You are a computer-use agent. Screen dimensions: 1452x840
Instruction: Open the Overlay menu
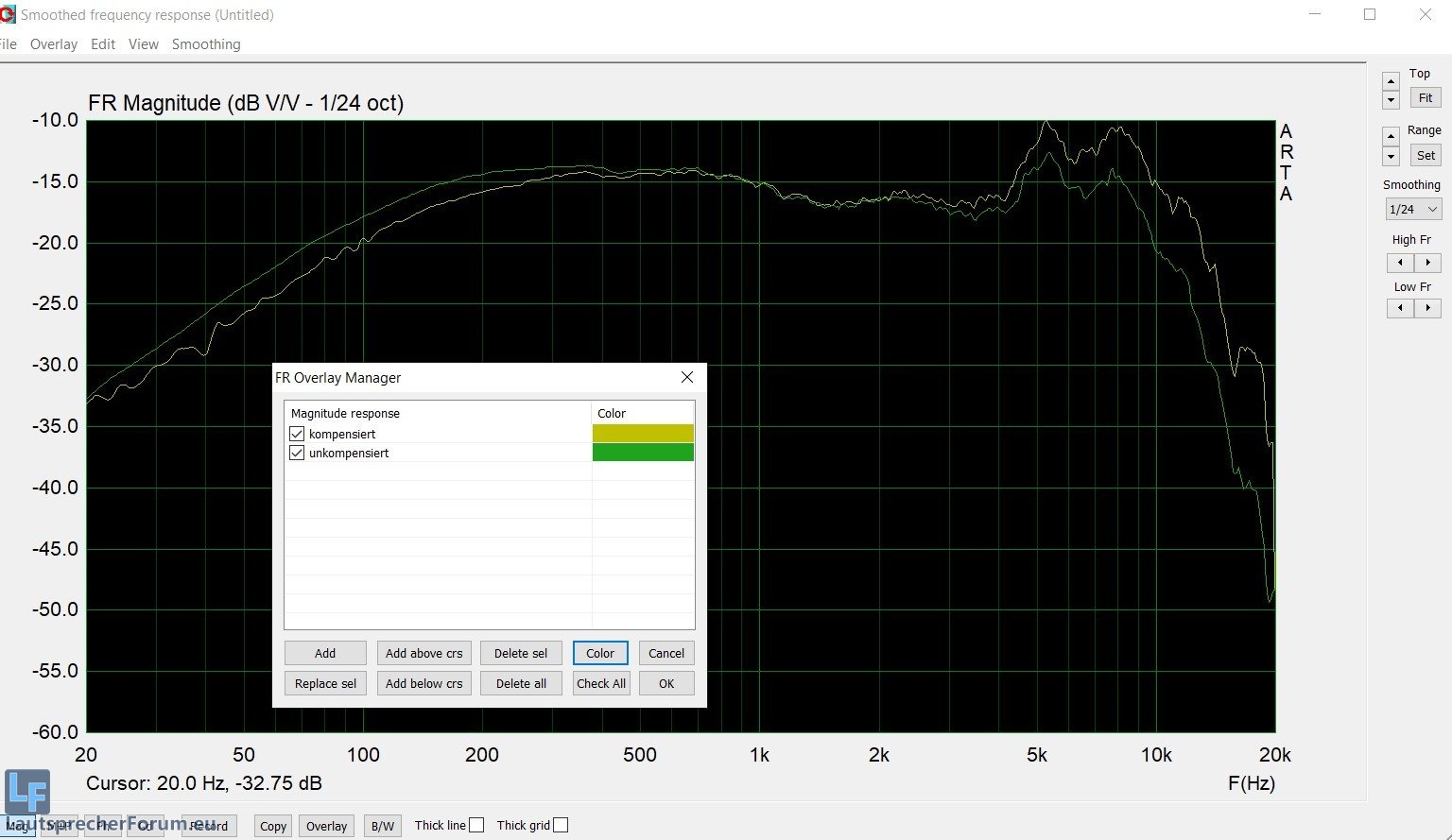54,44
